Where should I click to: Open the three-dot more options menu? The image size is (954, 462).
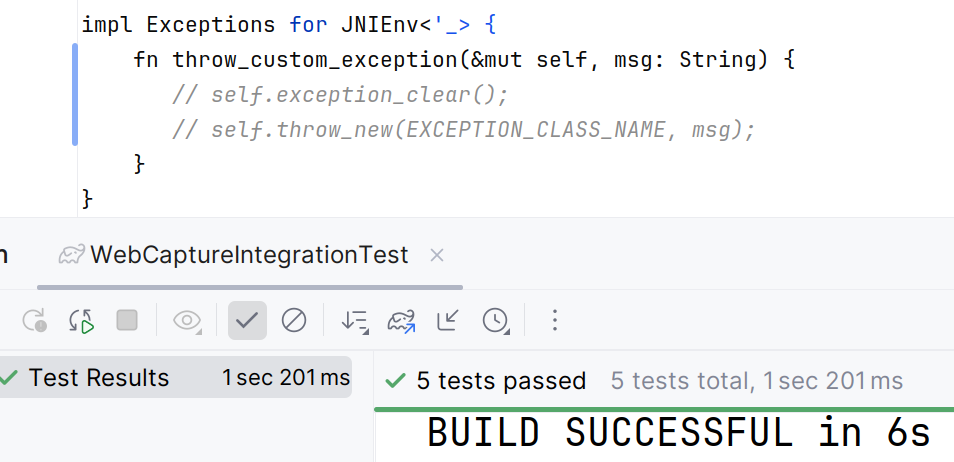point(554,320)
